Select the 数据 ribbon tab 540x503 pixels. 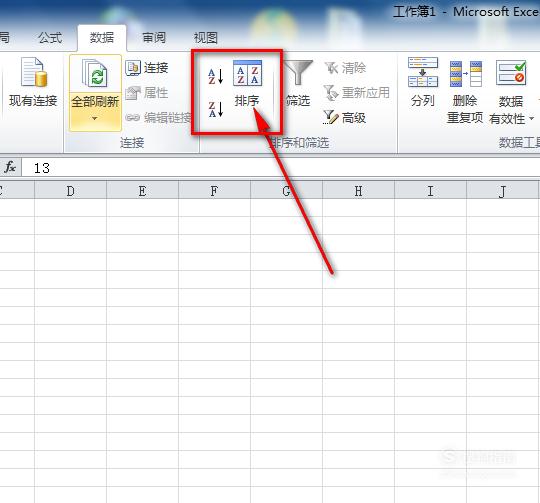102,38
